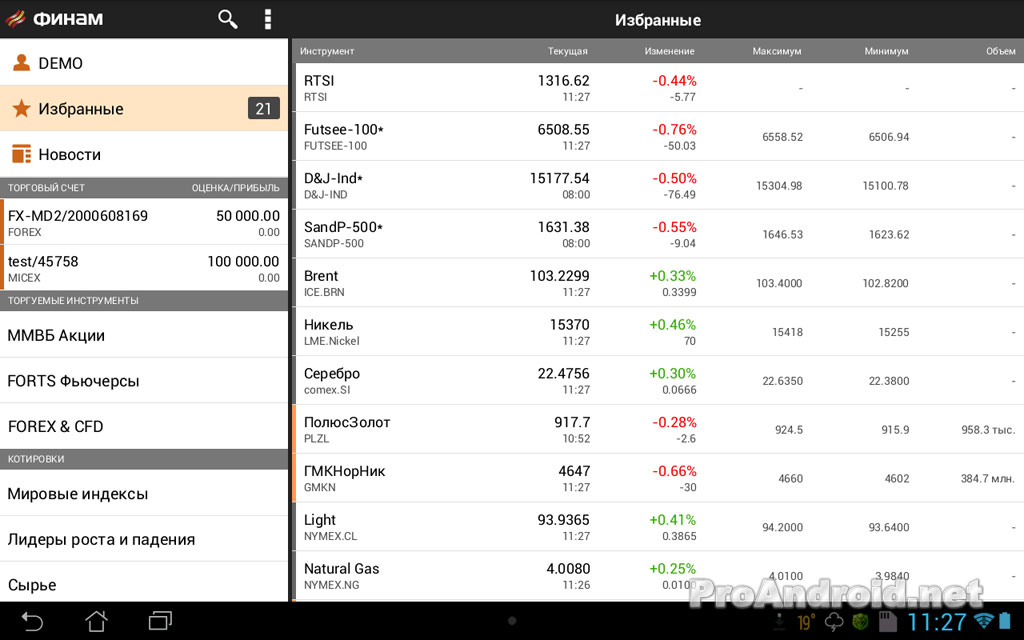The height and width of the screenshot is (640, 1024).
Task: Tap the SD card notification icon
Action: coord(886,622)
